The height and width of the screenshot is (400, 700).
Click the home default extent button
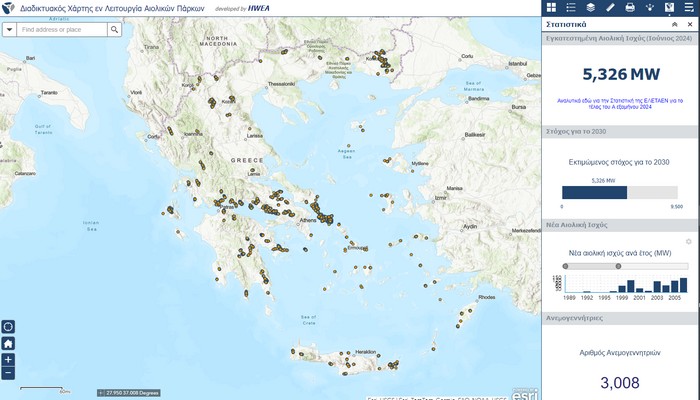pos(9,343)
